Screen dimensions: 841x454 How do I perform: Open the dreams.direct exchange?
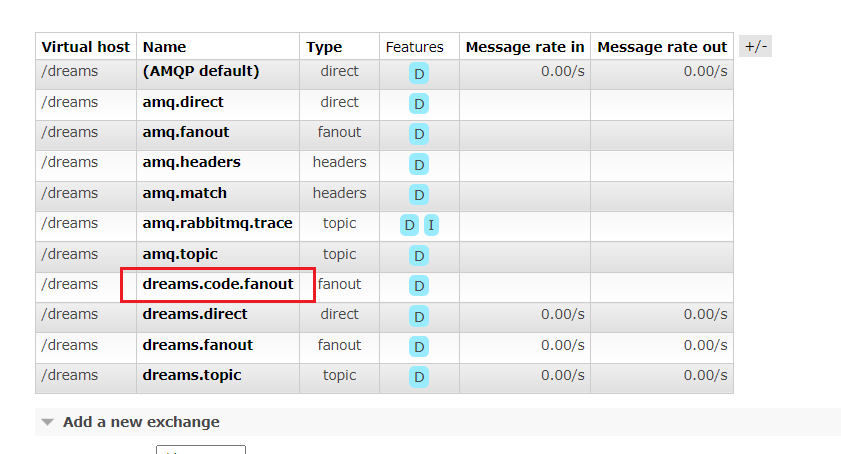(195, 314)
